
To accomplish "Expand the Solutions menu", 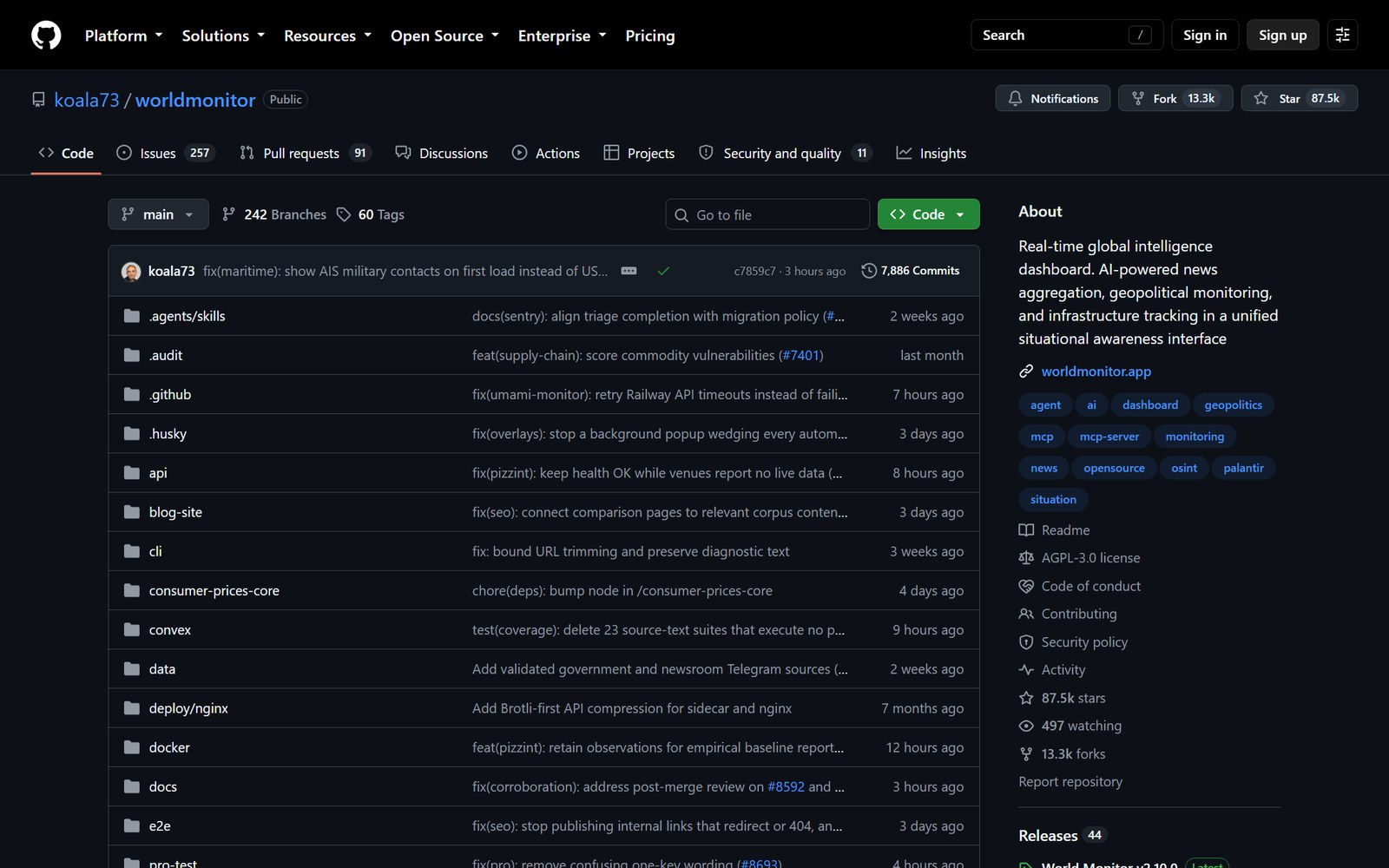I will click(223, 36).
